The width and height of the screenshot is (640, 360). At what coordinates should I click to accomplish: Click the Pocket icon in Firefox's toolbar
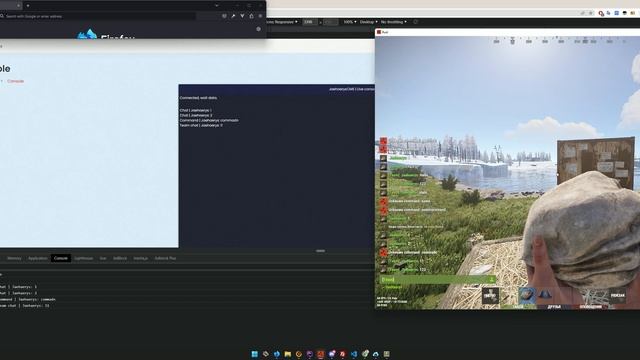(224, 16)
